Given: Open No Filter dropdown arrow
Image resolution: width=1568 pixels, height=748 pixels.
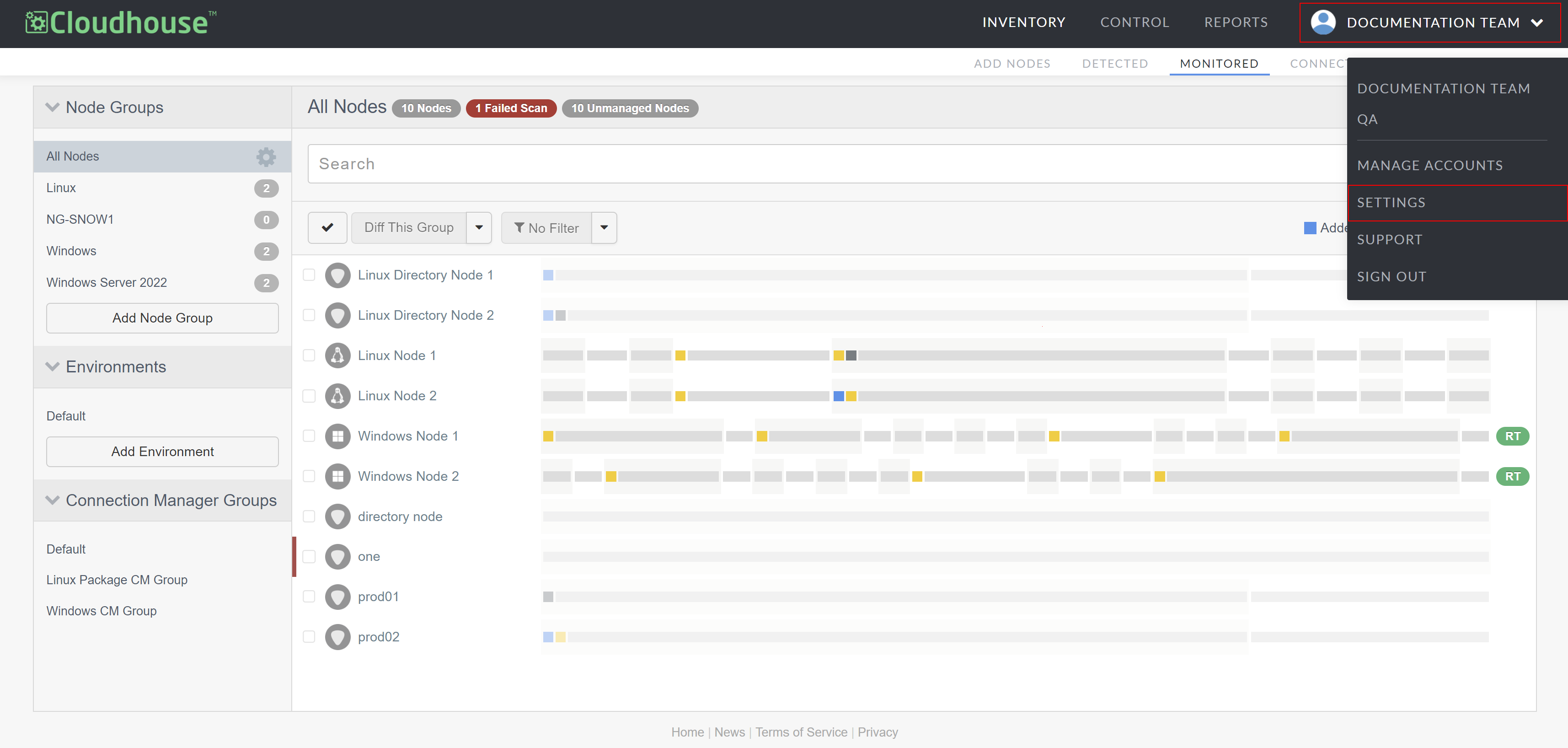Looking at the screenshot, I should pyautogui.click(x=604, y=228).
